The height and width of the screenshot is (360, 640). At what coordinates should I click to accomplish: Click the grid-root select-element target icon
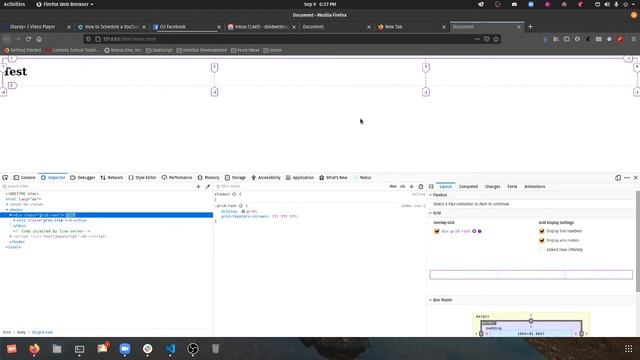(x=474, y=231)
